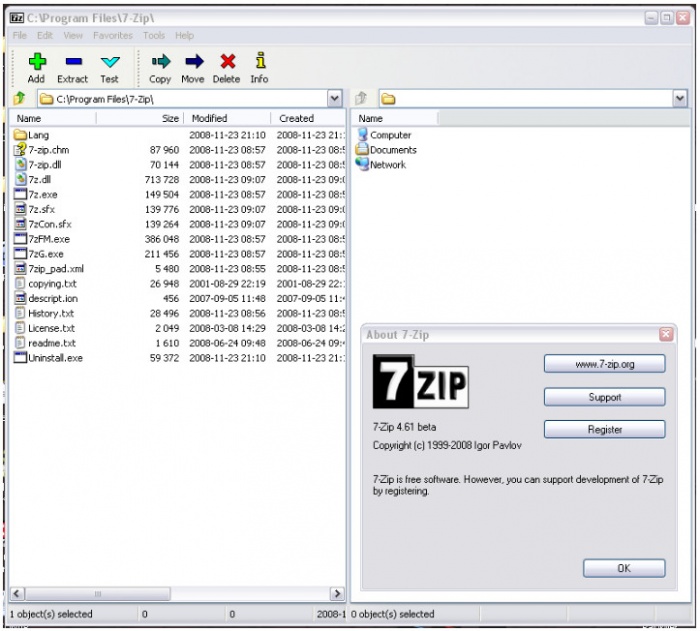Click the right panel Name column header
Screen dimensions: 700x631
click(x=395, y=118)
